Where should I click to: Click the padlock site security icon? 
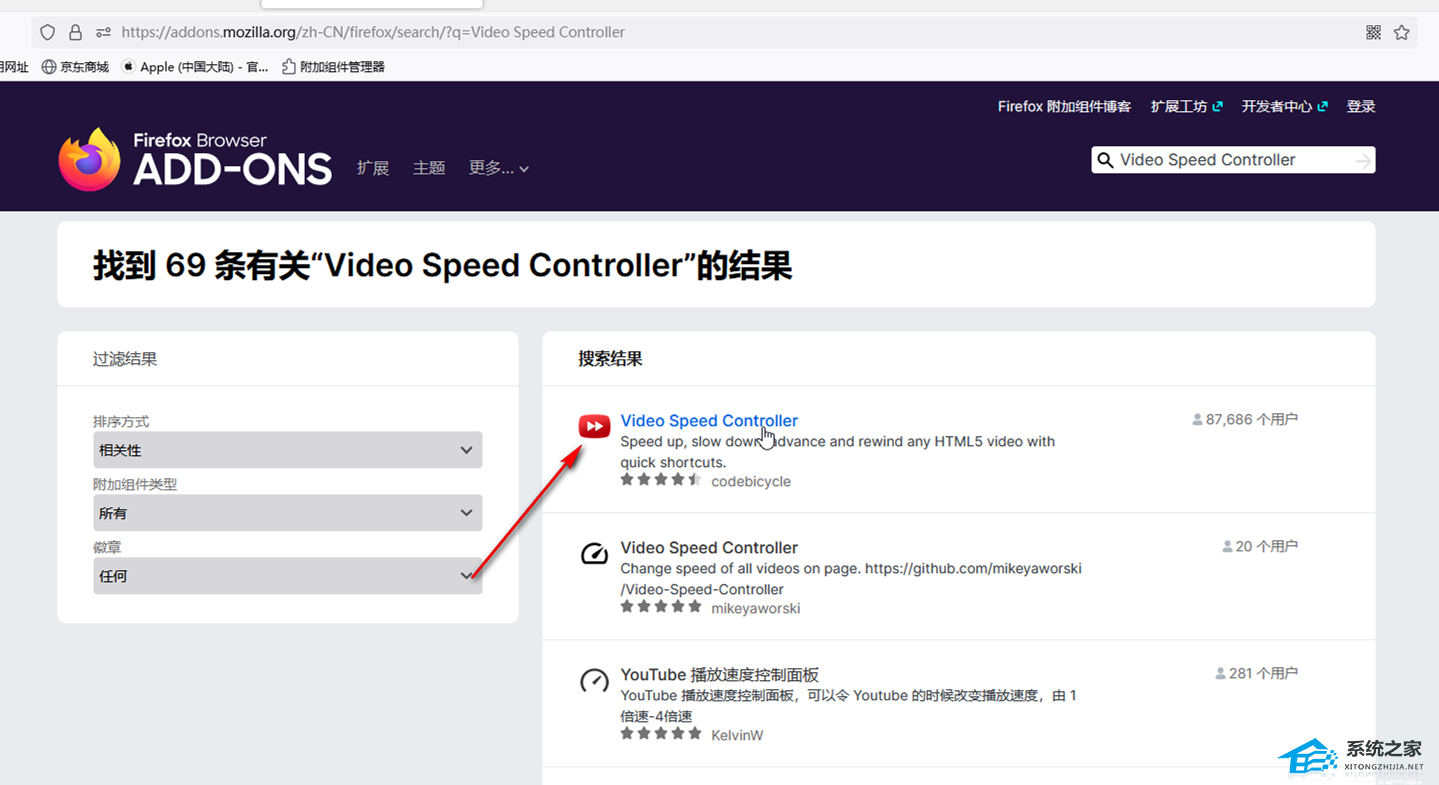coord(75,32)
